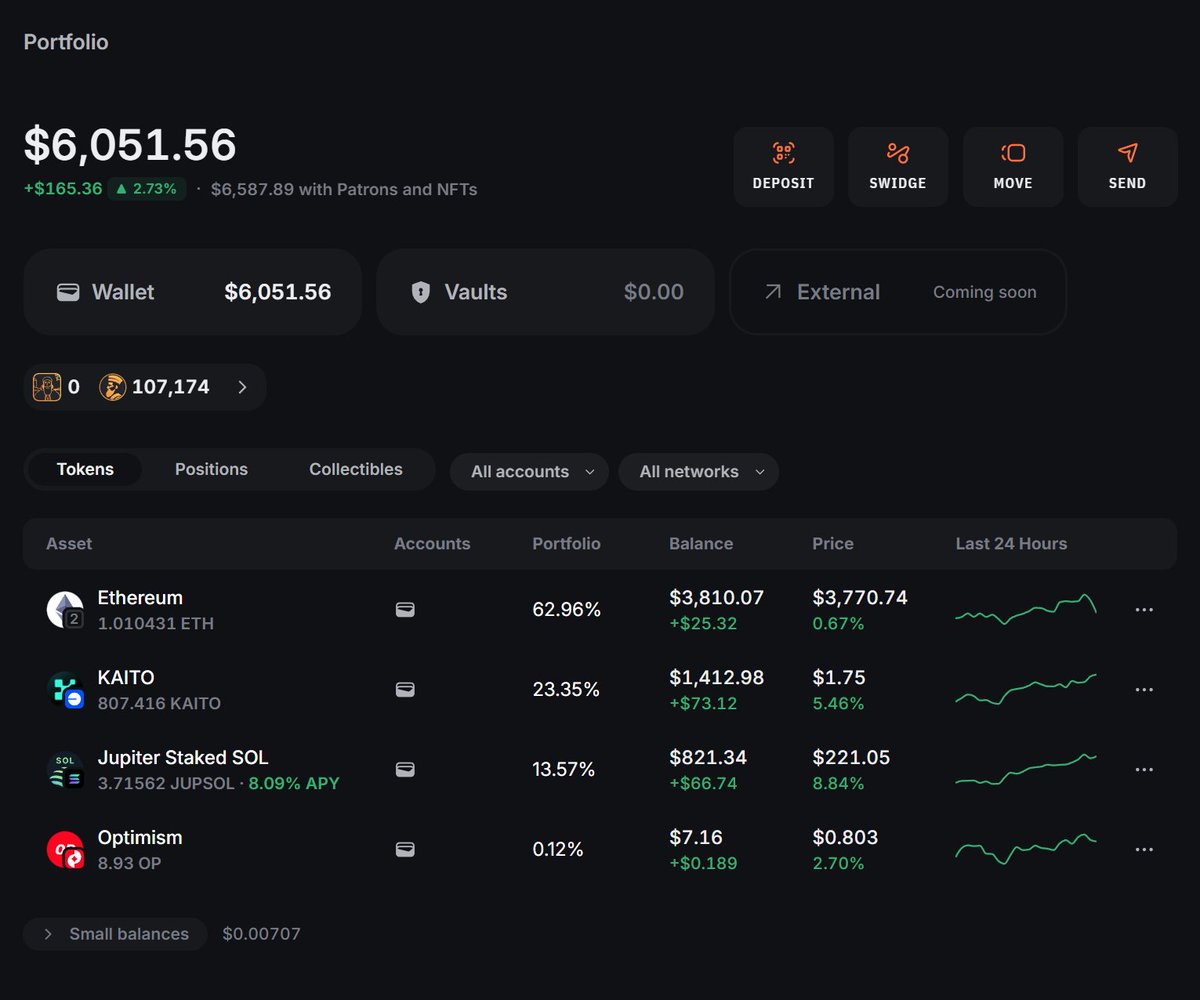This screenshot has height=1000, width=1200.
Task: Expand the Small balances section
Action: pyautogui.click(x=115, y=934)
